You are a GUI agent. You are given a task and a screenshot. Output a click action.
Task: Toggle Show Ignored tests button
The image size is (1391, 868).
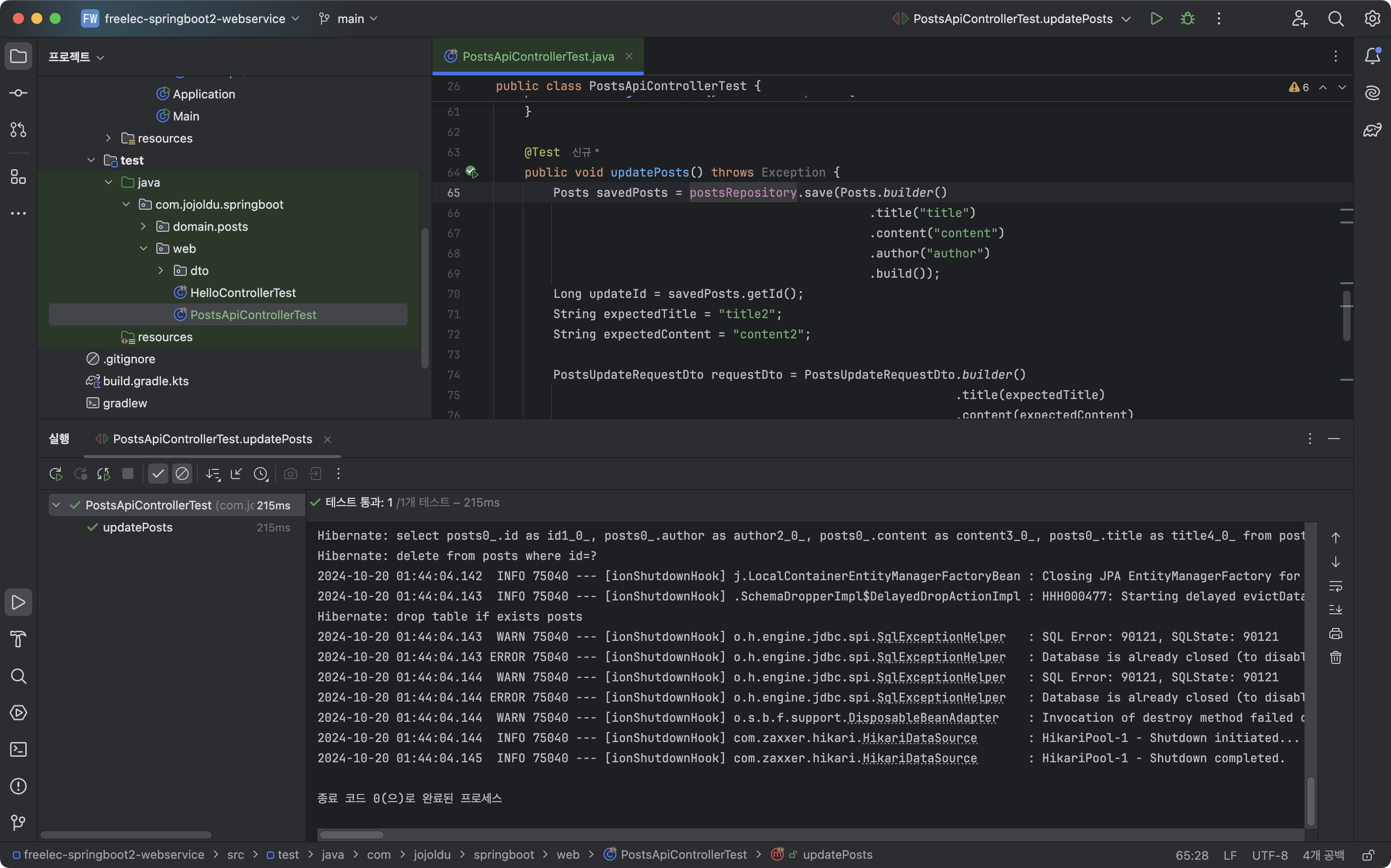(x=182, y=474)
